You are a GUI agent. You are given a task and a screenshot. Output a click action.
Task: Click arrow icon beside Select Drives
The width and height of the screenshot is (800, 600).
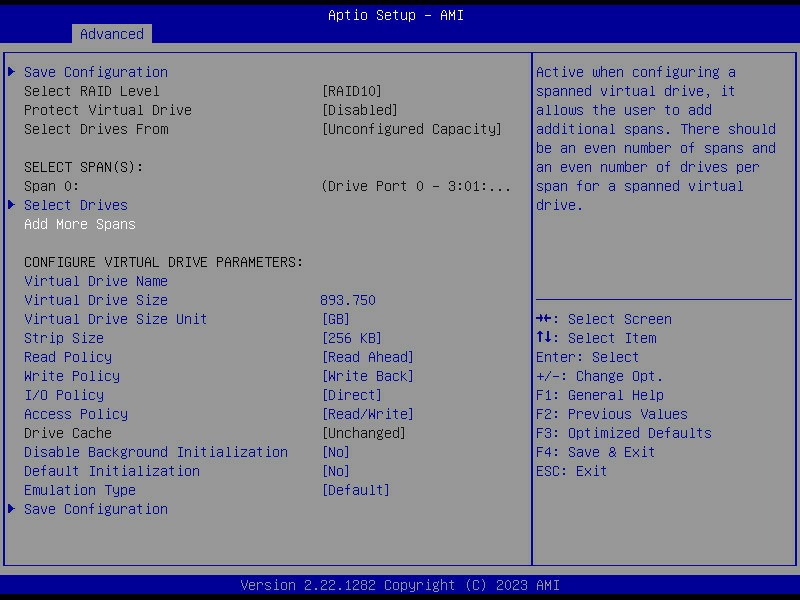(x=12, y=205)
